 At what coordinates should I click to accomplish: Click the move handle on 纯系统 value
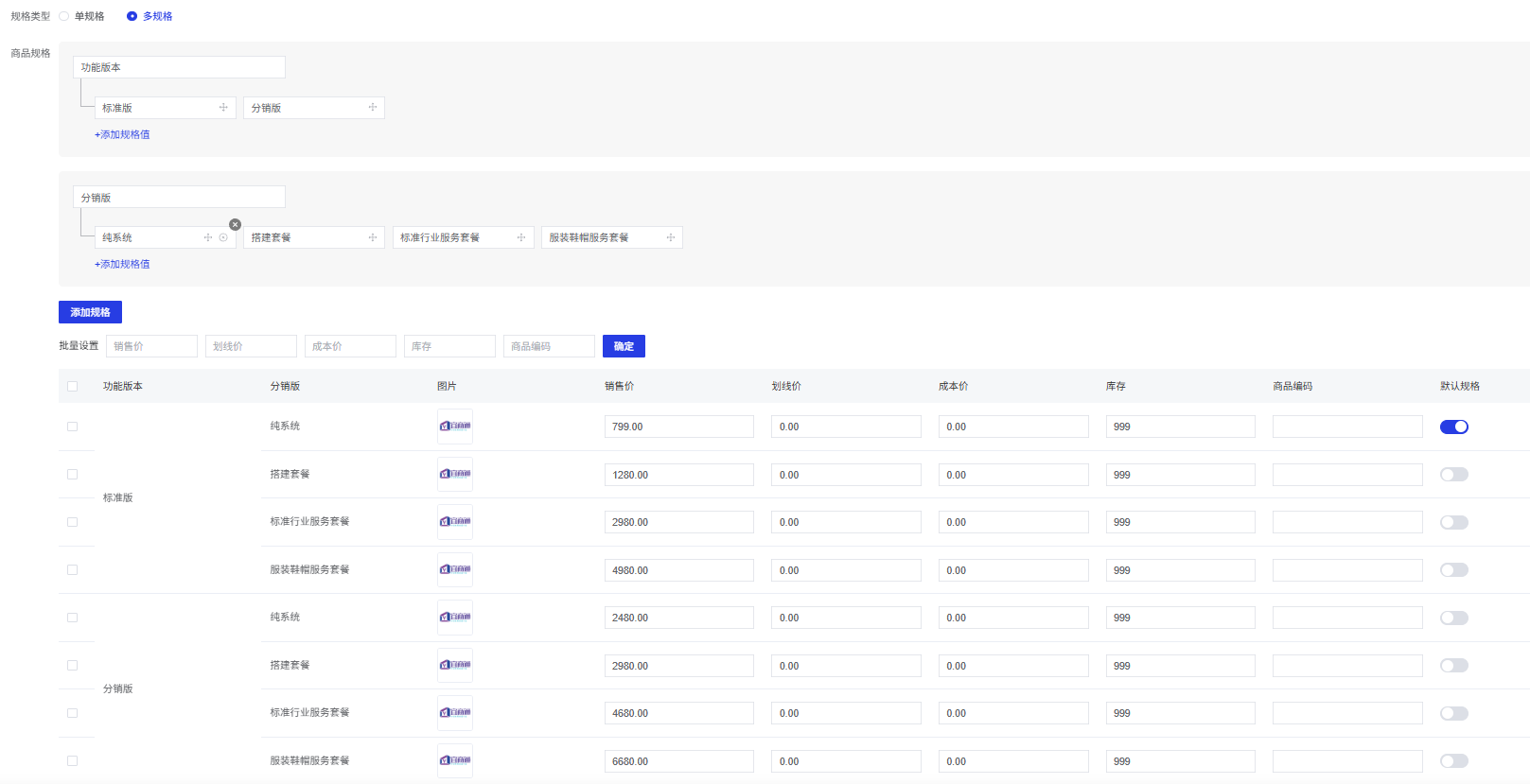point(208,237)
